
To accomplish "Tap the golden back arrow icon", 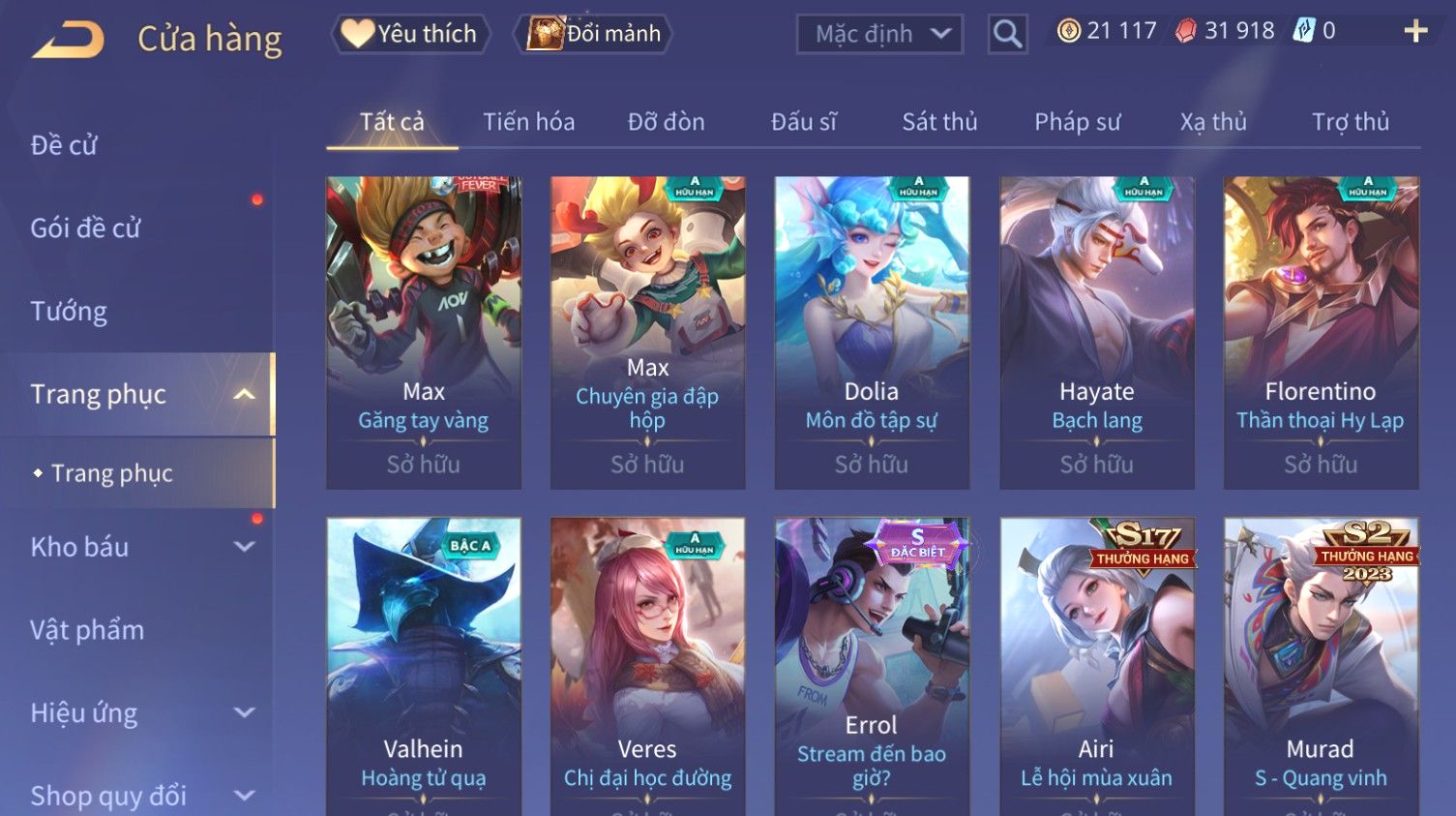I will pyautogui.click(x=68, y=40).
